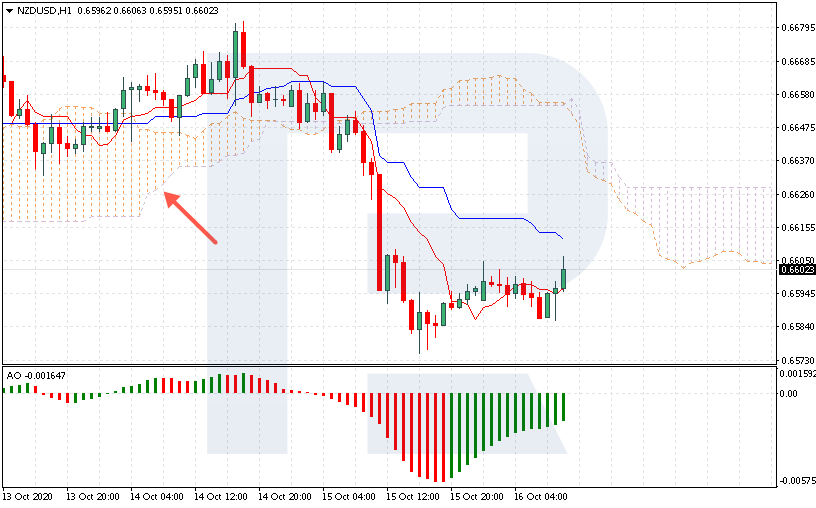Click the 0.65730 price axis label
The height and width of the screenshot is (508, 816).
tap(795, 360)
